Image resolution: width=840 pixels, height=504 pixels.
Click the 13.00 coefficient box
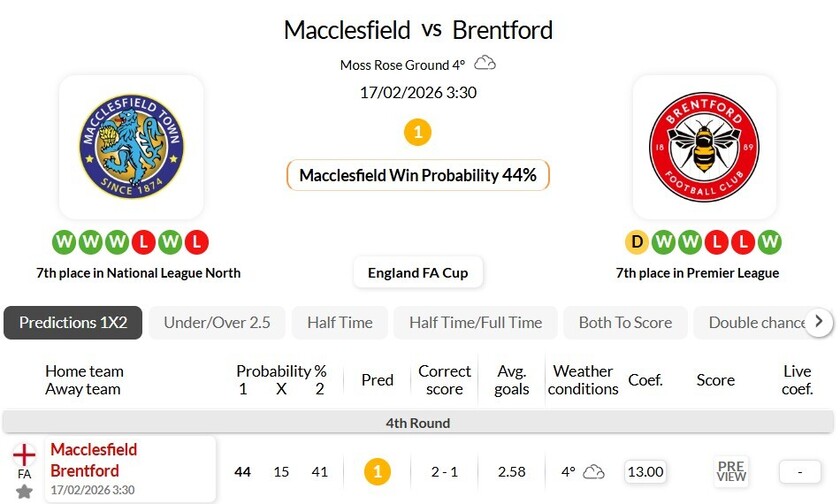(x=646, y=472)
